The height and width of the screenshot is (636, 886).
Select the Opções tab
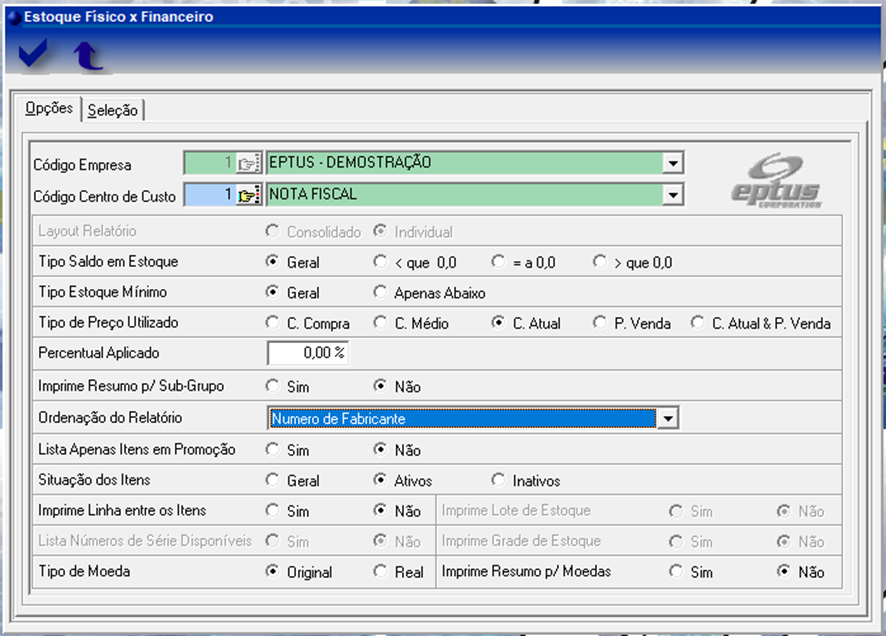[49, 108]
